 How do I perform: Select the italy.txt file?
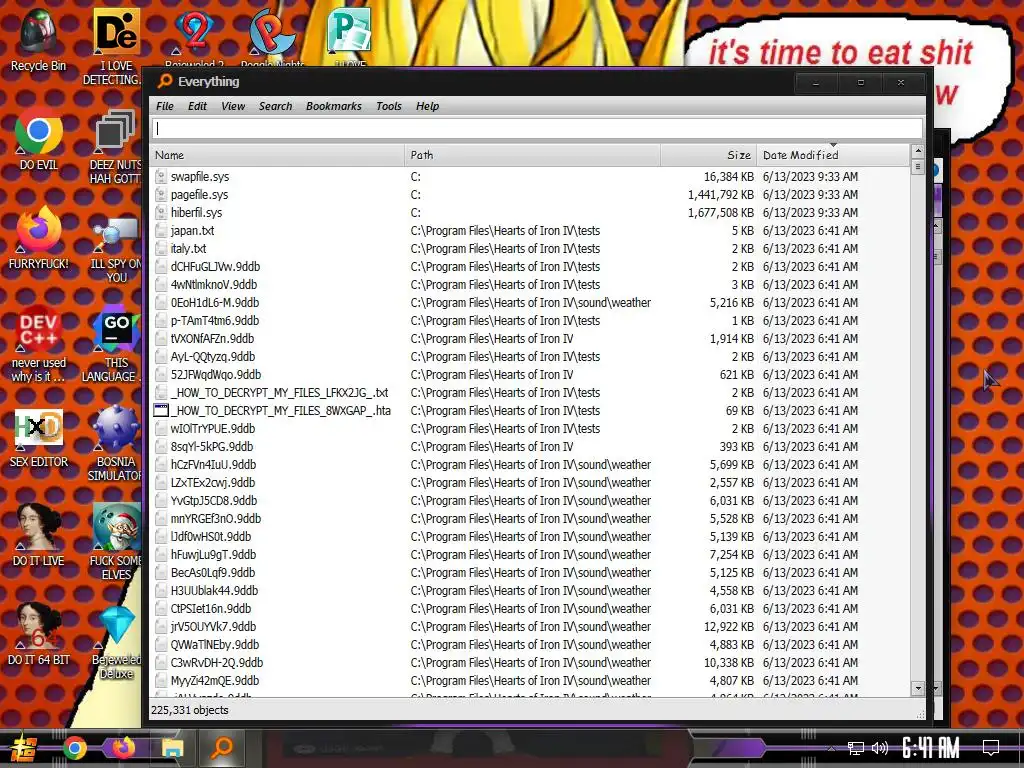pos(188,249)
